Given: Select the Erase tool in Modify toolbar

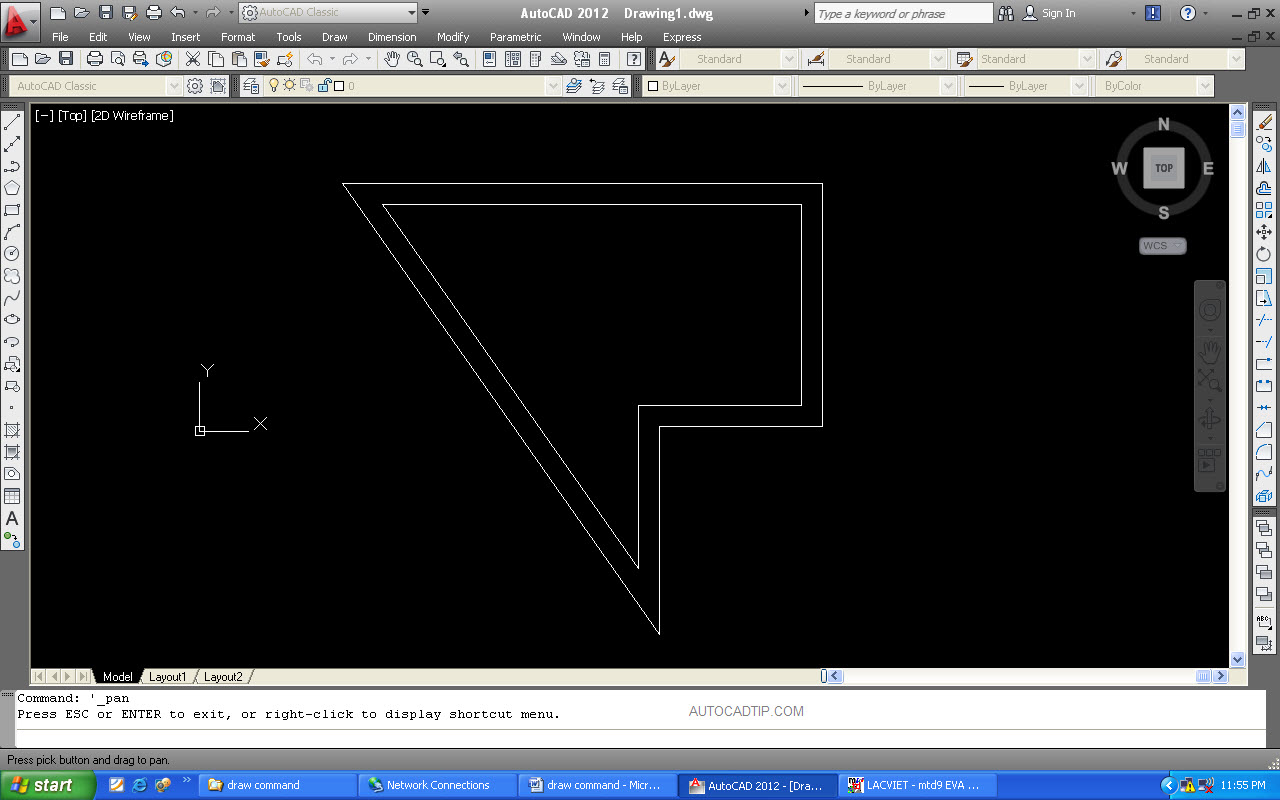Looking at the screenshot, I should pos(1264,122).
